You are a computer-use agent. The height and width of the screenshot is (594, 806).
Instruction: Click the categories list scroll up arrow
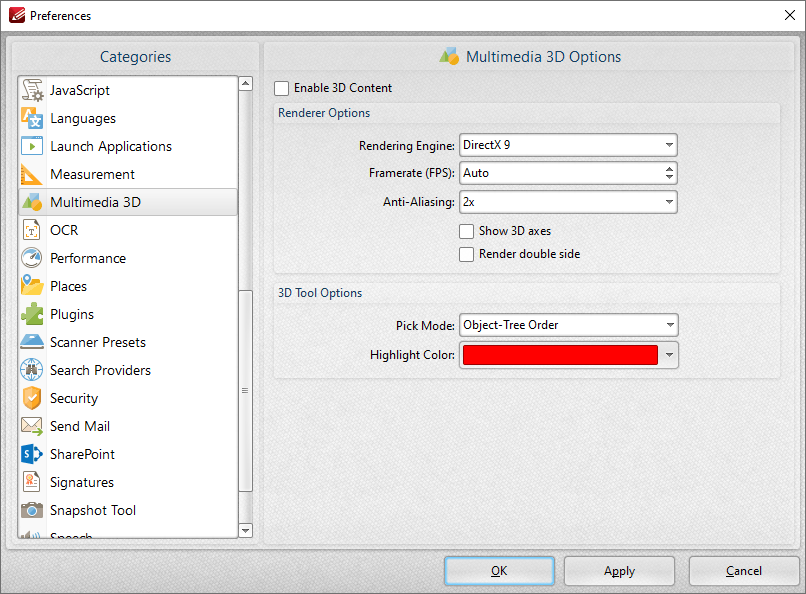246,83
